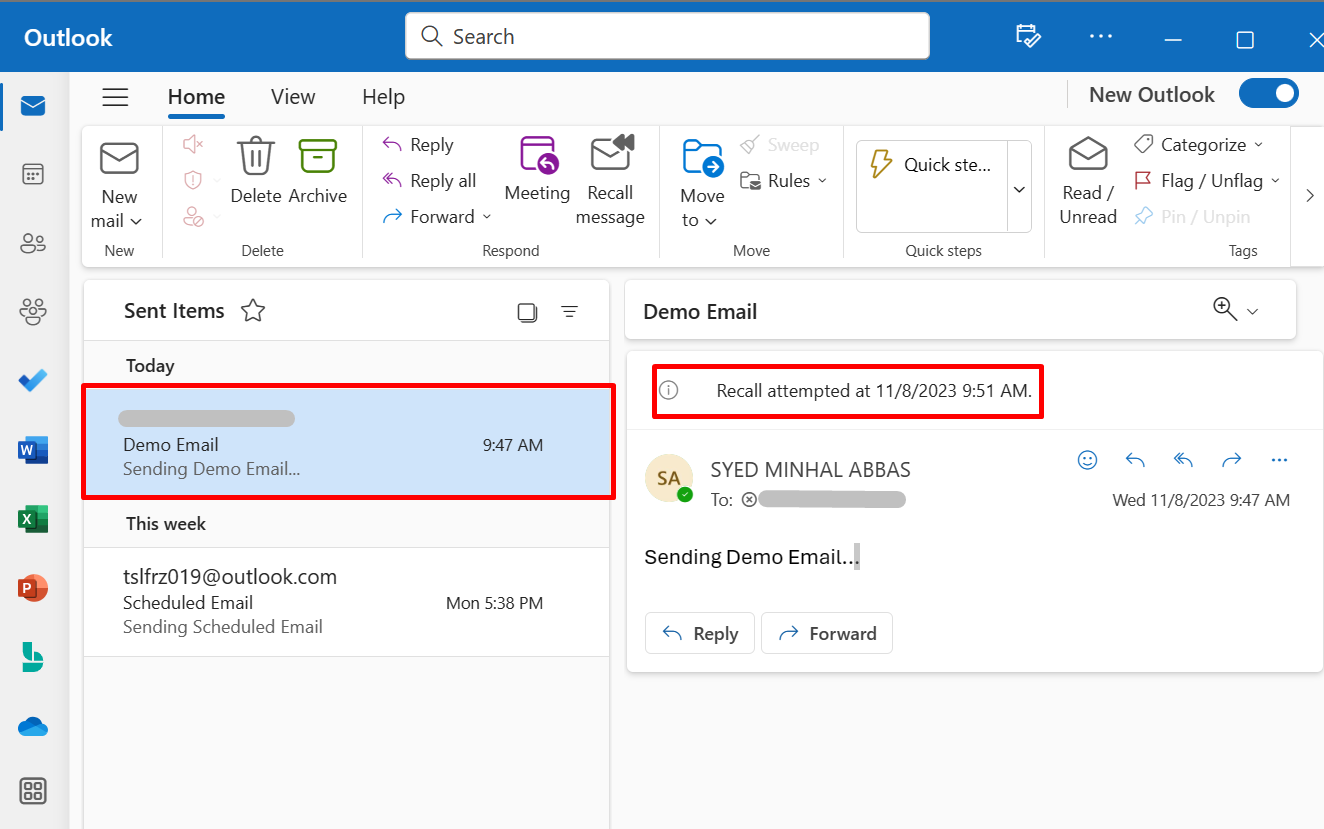This screenshot has width=1324, height=829.
Task: Turn off the New Outlook toggle
Action: (x=1268, y=95)
